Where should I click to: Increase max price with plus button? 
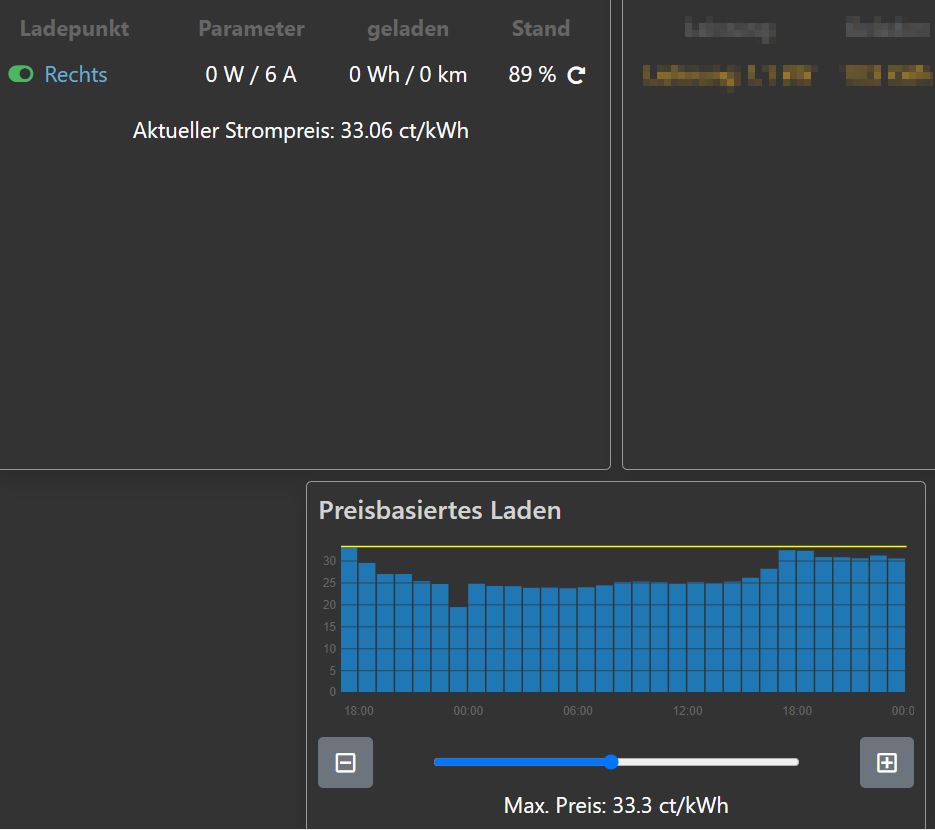(x=886, y=763)
